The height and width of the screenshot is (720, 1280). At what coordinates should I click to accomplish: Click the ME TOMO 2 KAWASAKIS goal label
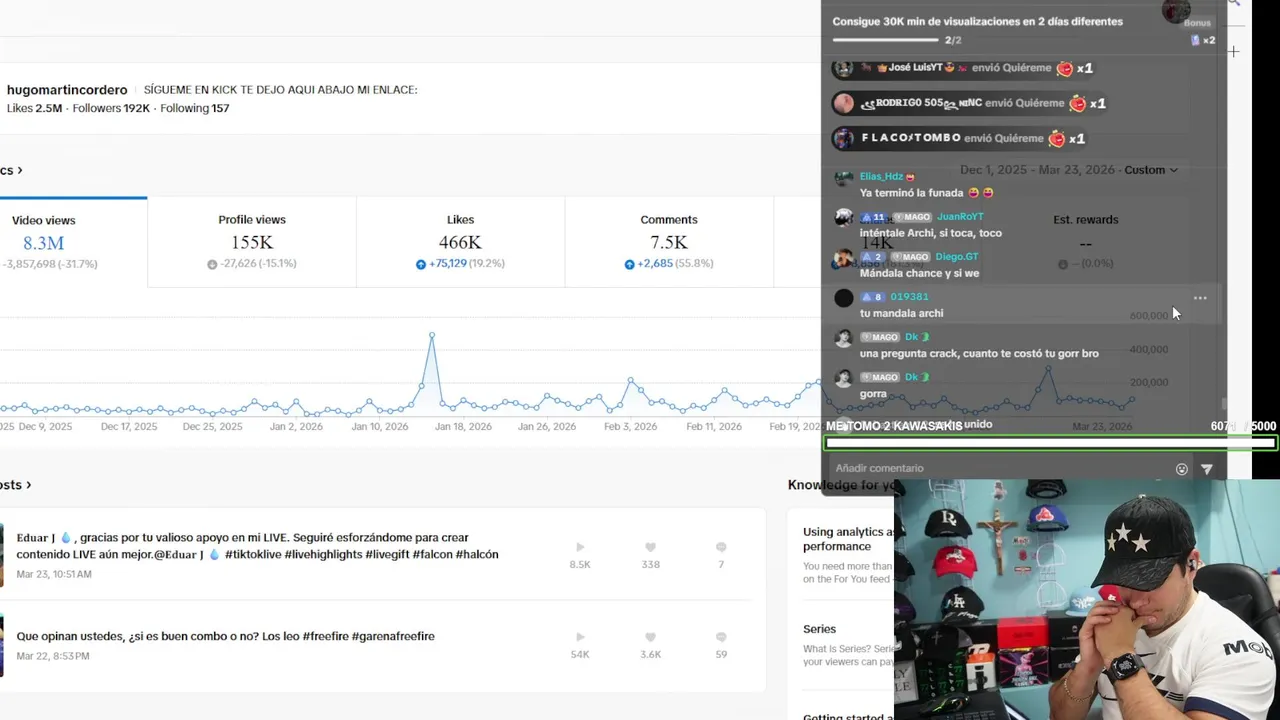(894, 427)
